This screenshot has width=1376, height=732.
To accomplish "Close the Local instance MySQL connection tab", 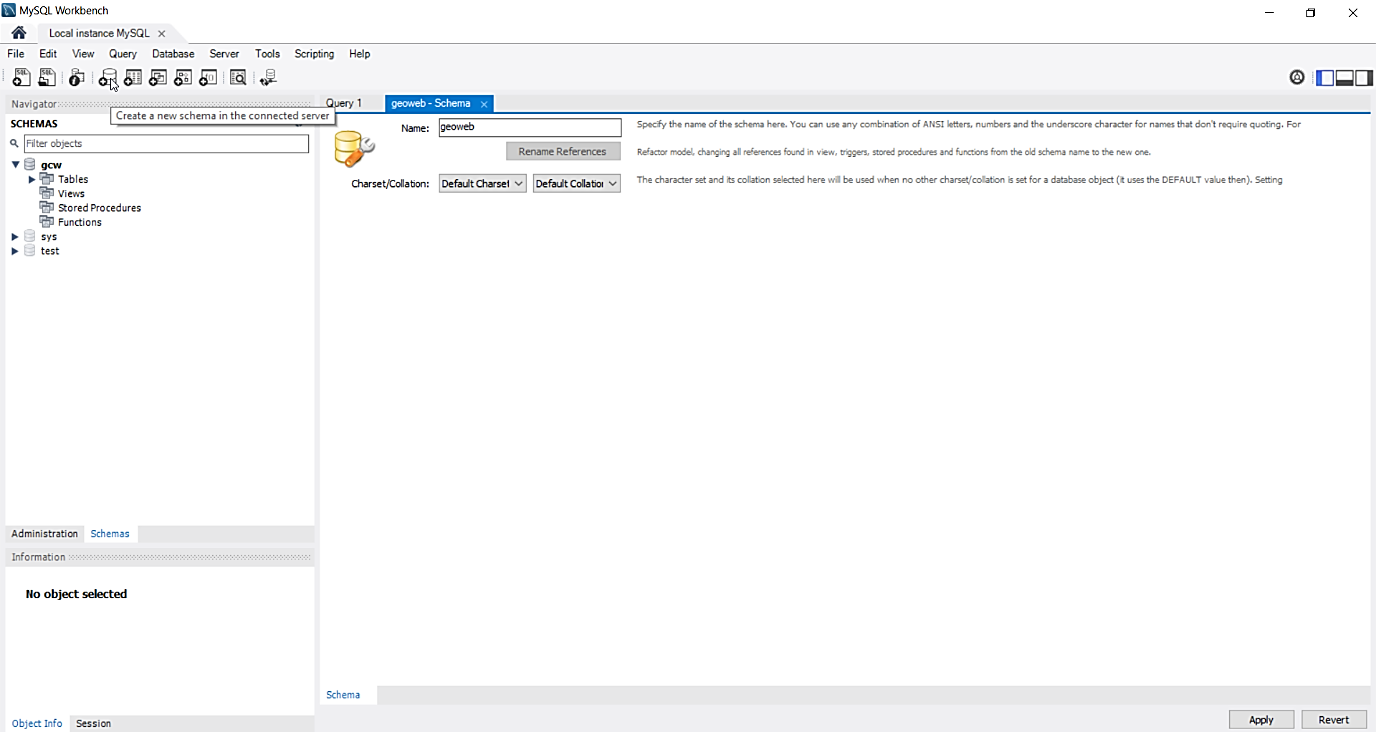I will pyautogui.click(x=162, y=33).
